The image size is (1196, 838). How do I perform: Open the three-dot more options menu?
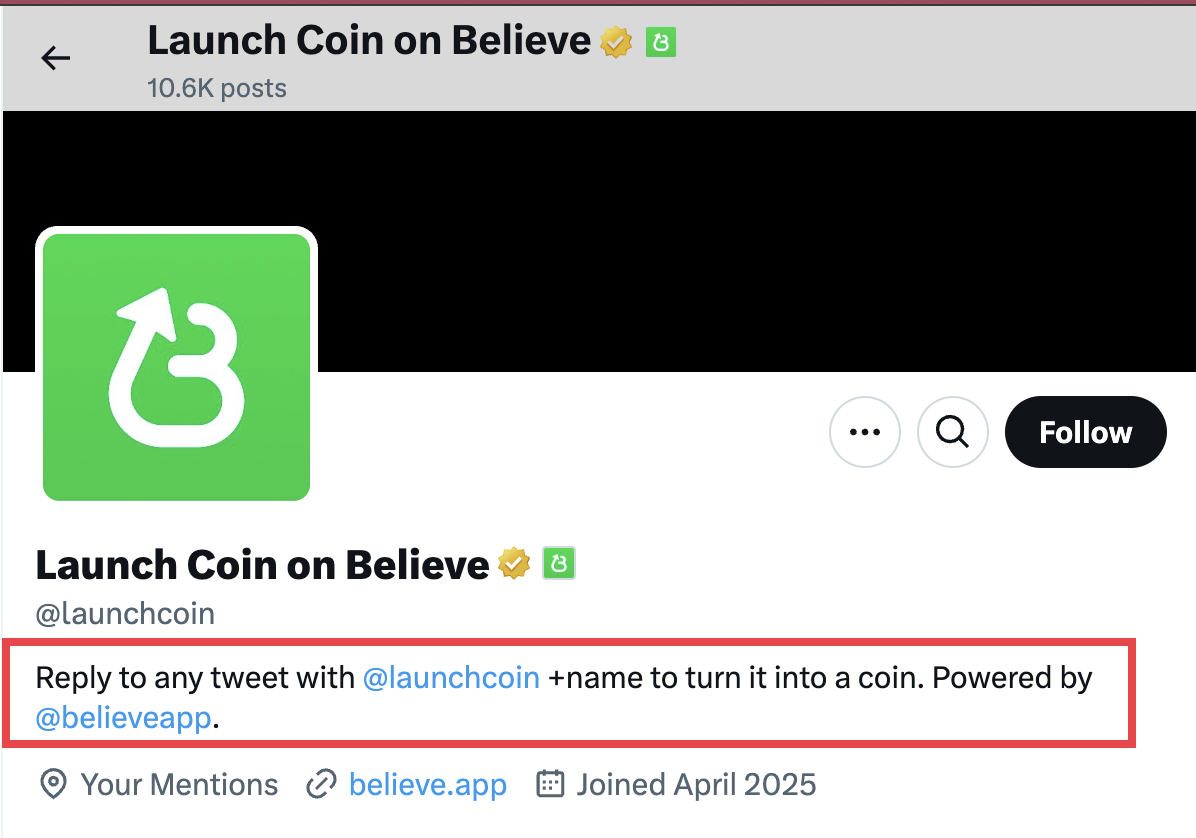point(864,432)
